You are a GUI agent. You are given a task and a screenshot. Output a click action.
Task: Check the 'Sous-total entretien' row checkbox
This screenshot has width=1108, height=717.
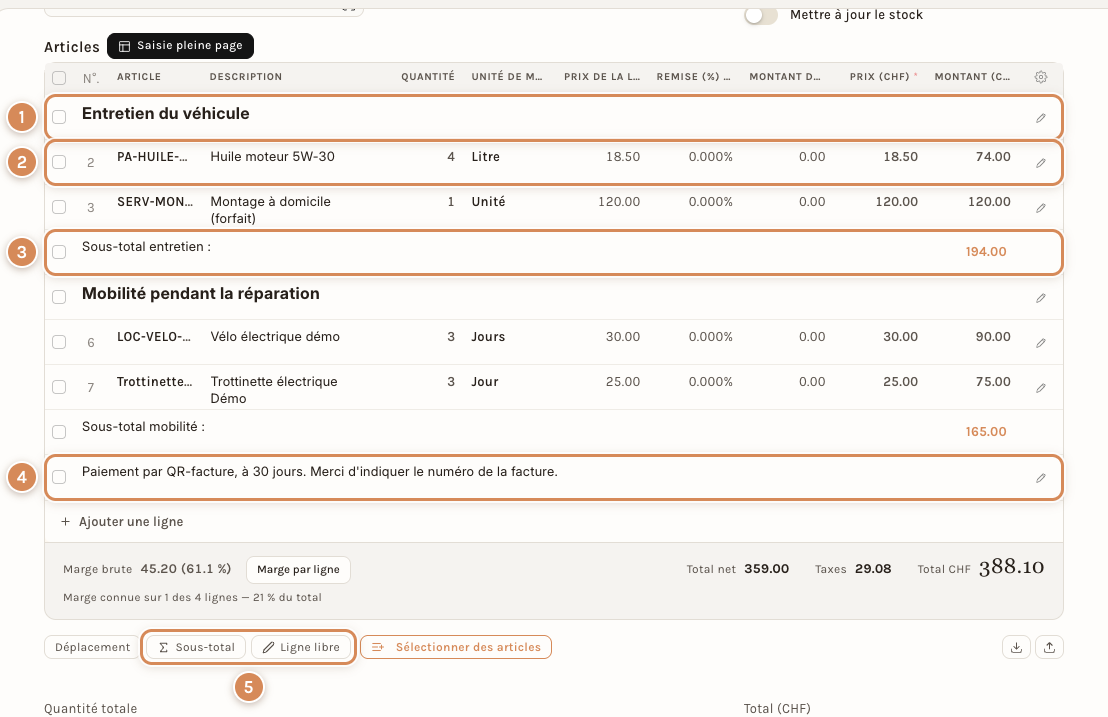(x=59, y=251)
